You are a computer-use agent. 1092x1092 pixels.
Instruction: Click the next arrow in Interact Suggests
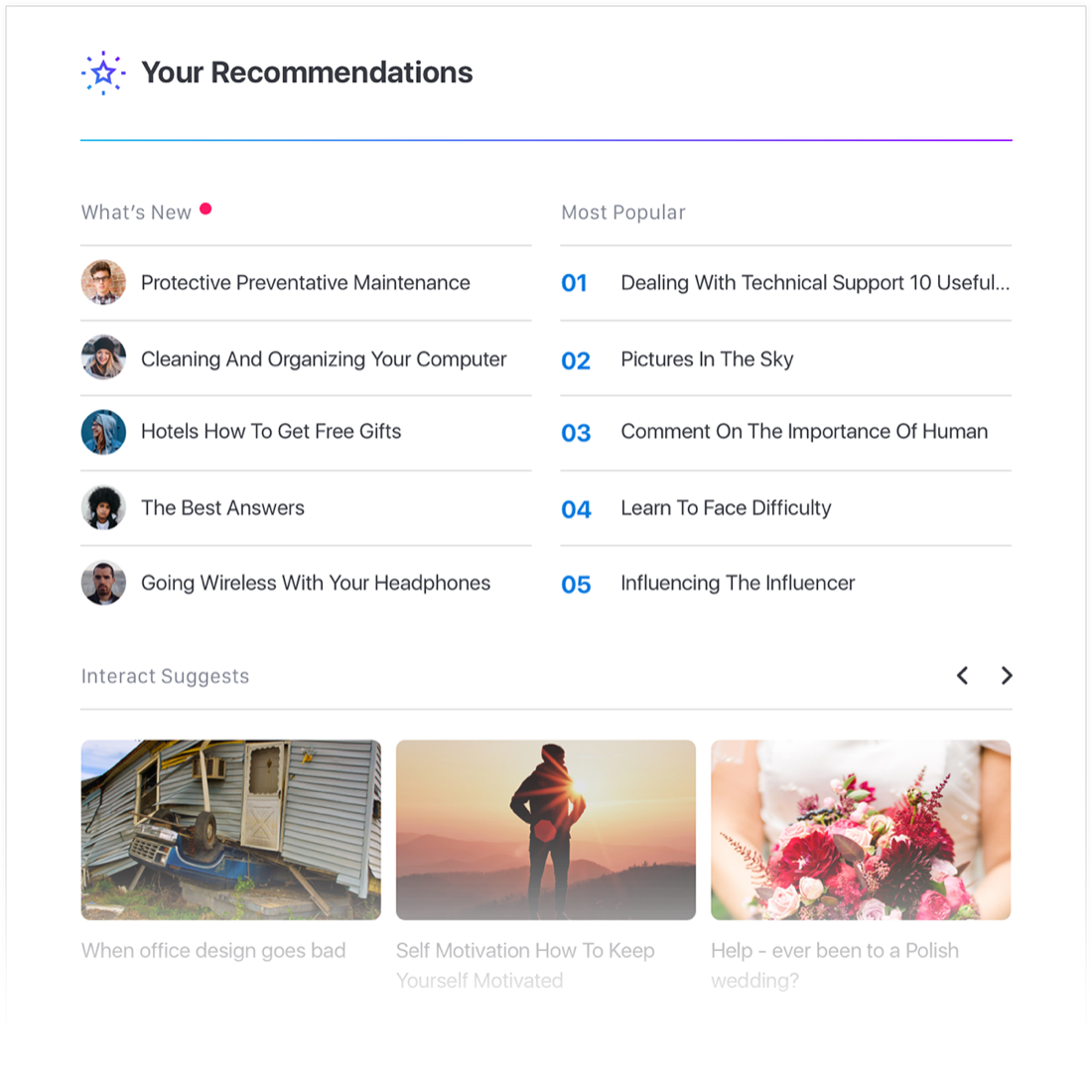click(x=1007, y=675)
